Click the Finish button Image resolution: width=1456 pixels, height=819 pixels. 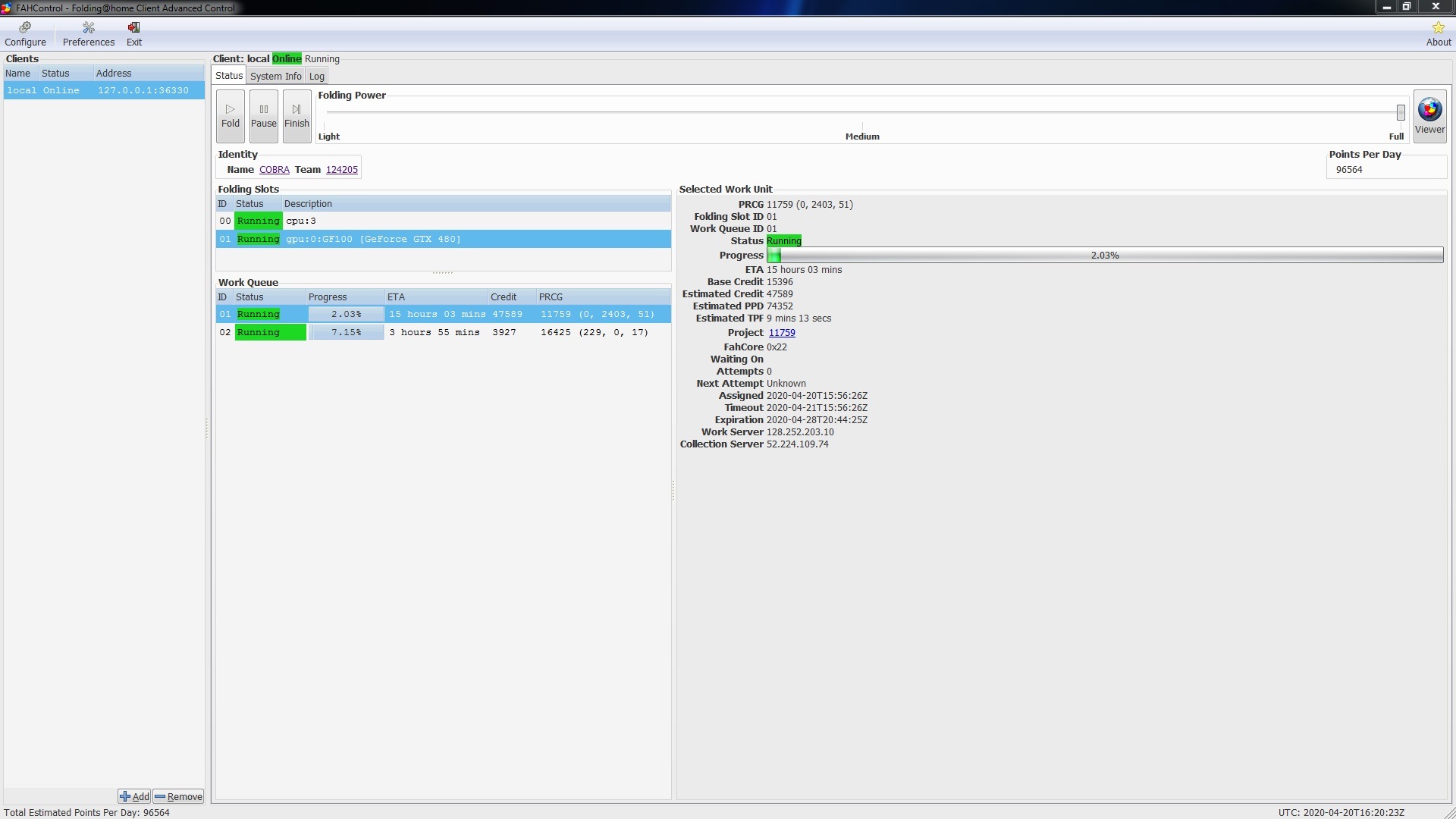coord(297,116)
